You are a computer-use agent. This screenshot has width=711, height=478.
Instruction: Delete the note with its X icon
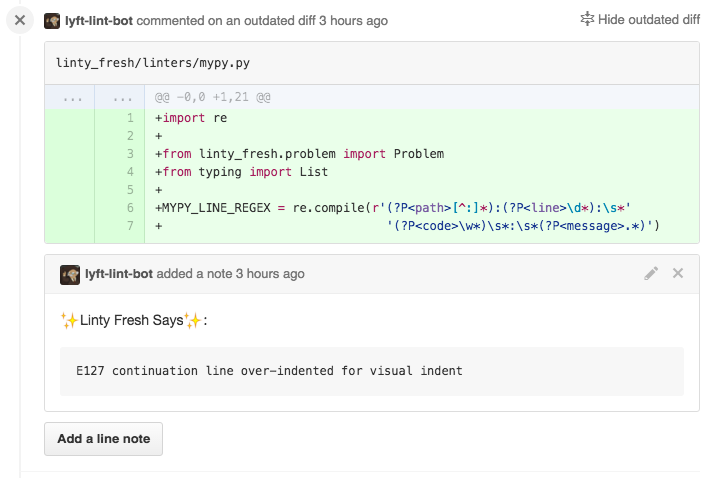[x=678, y=273]
